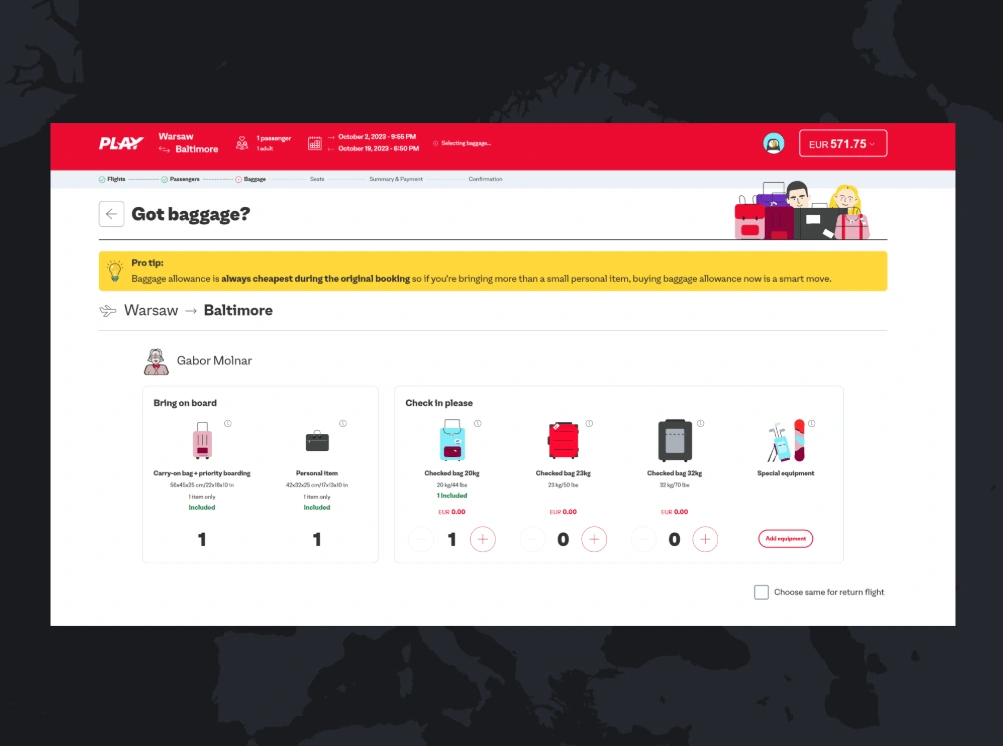
Task: Increase Checked bag 23kg quantity
Action: tap(594, 539)
